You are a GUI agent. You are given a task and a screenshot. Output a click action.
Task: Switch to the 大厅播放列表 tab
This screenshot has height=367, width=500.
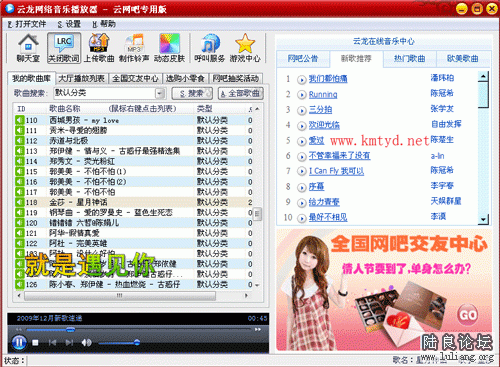coord(81,79)
